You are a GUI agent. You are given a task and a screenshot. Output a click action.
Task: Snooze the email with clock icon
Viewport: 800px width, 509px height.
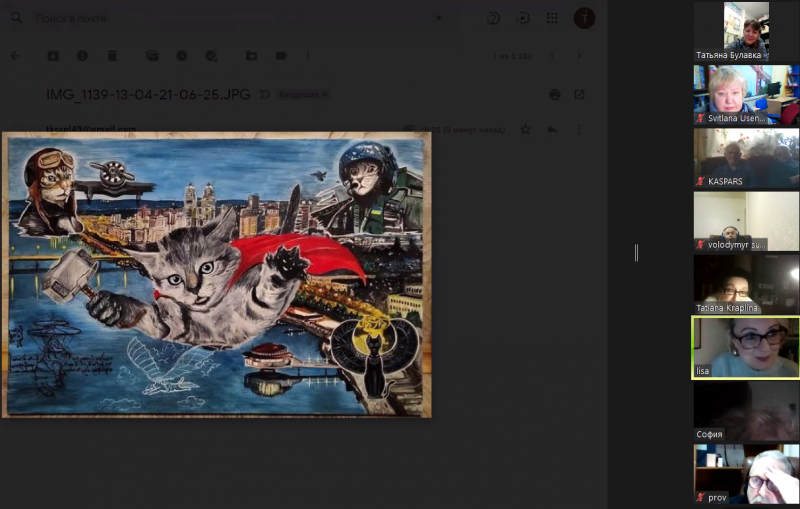tap(182, 56)
